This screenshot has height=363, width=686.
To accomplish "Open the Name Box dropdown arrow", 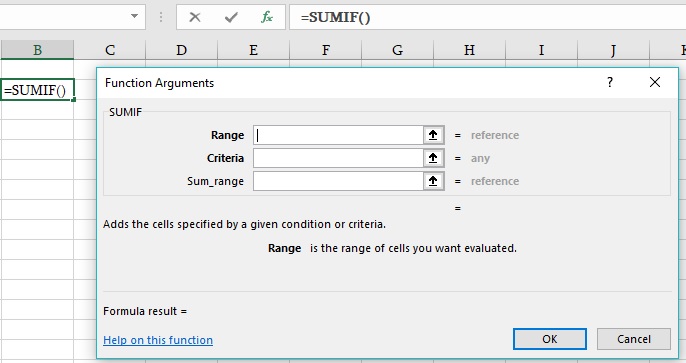I will 134,16.
